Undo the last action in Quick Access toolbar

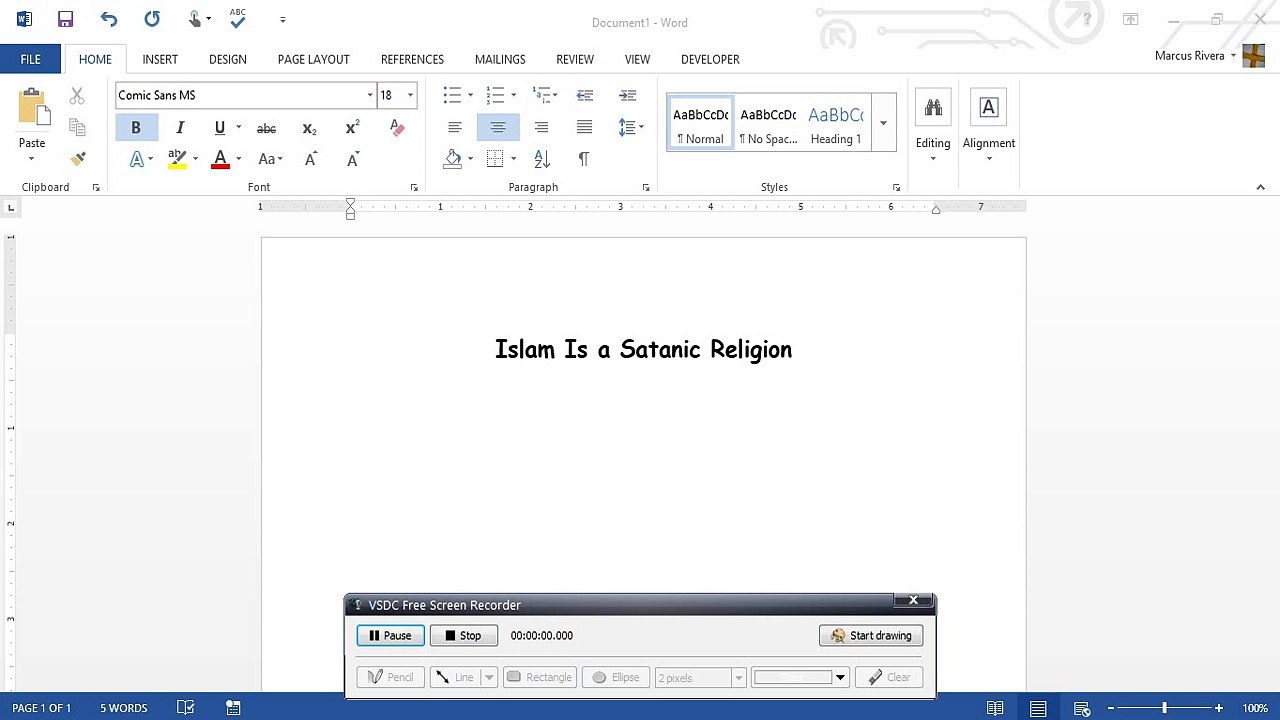tap(108, 19)
